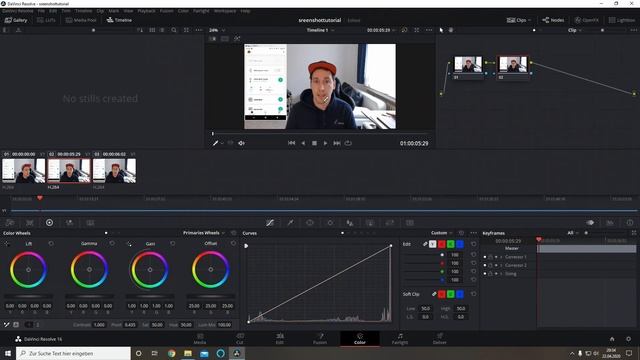
Task: Toggle green channel in curve Edit row
Action: [451, 244]
